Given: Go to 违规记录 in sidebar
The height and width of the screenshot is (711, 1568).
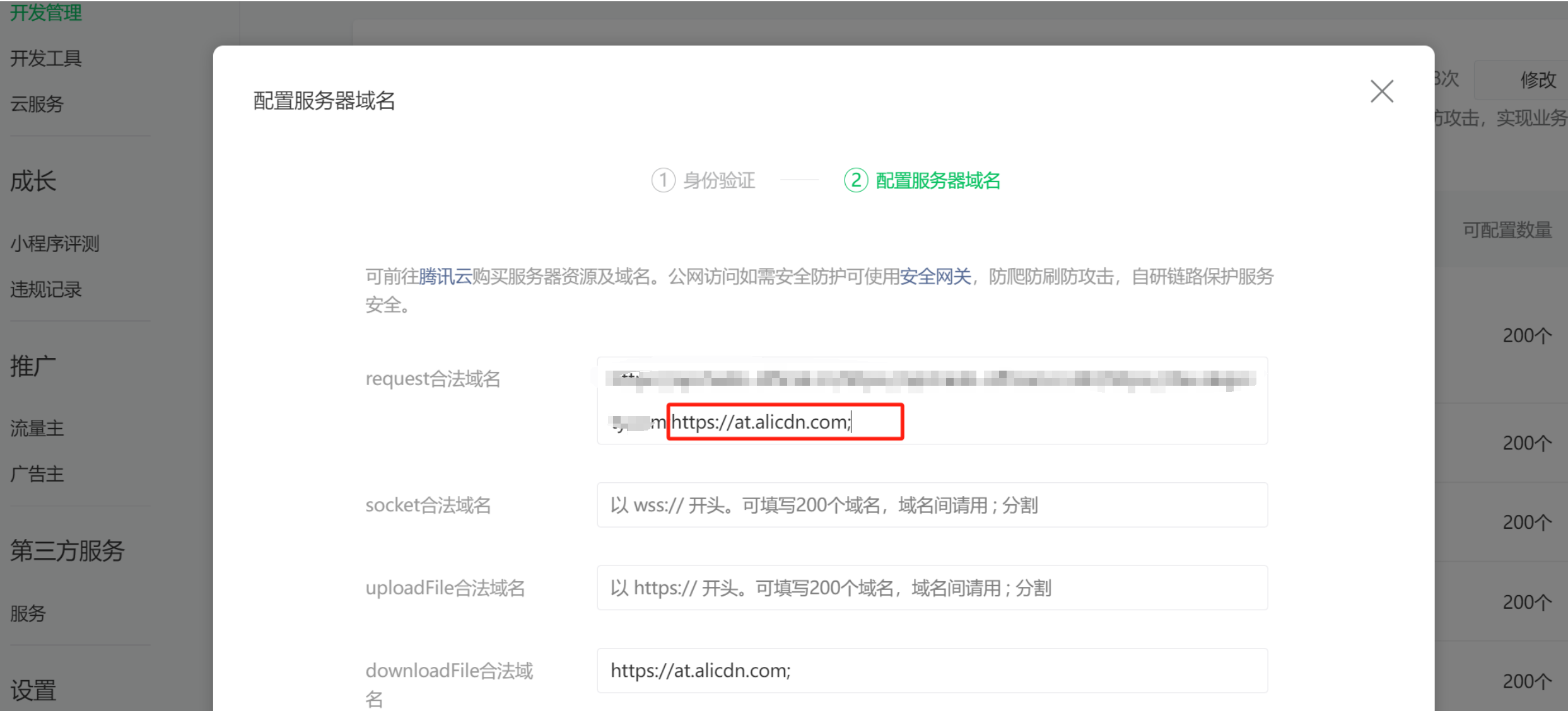Looking at the screenshot, I should (x=45, y=290).
